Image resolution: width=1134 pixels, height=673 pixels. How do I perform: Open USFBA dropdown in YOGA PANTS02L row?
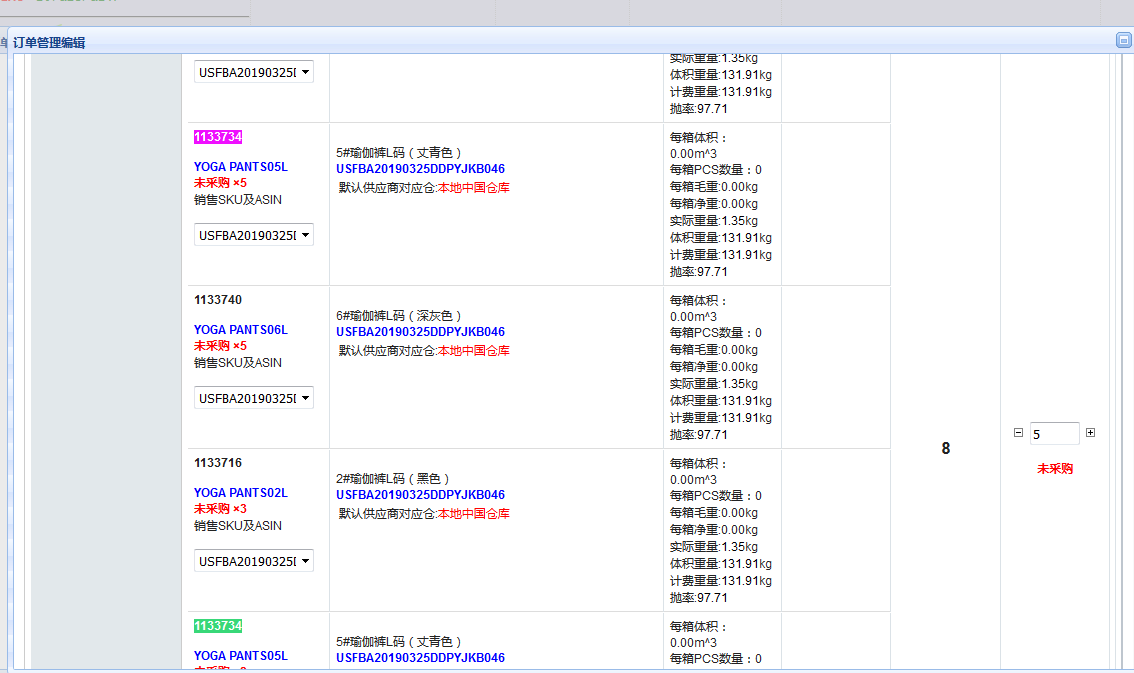point(254,561)
